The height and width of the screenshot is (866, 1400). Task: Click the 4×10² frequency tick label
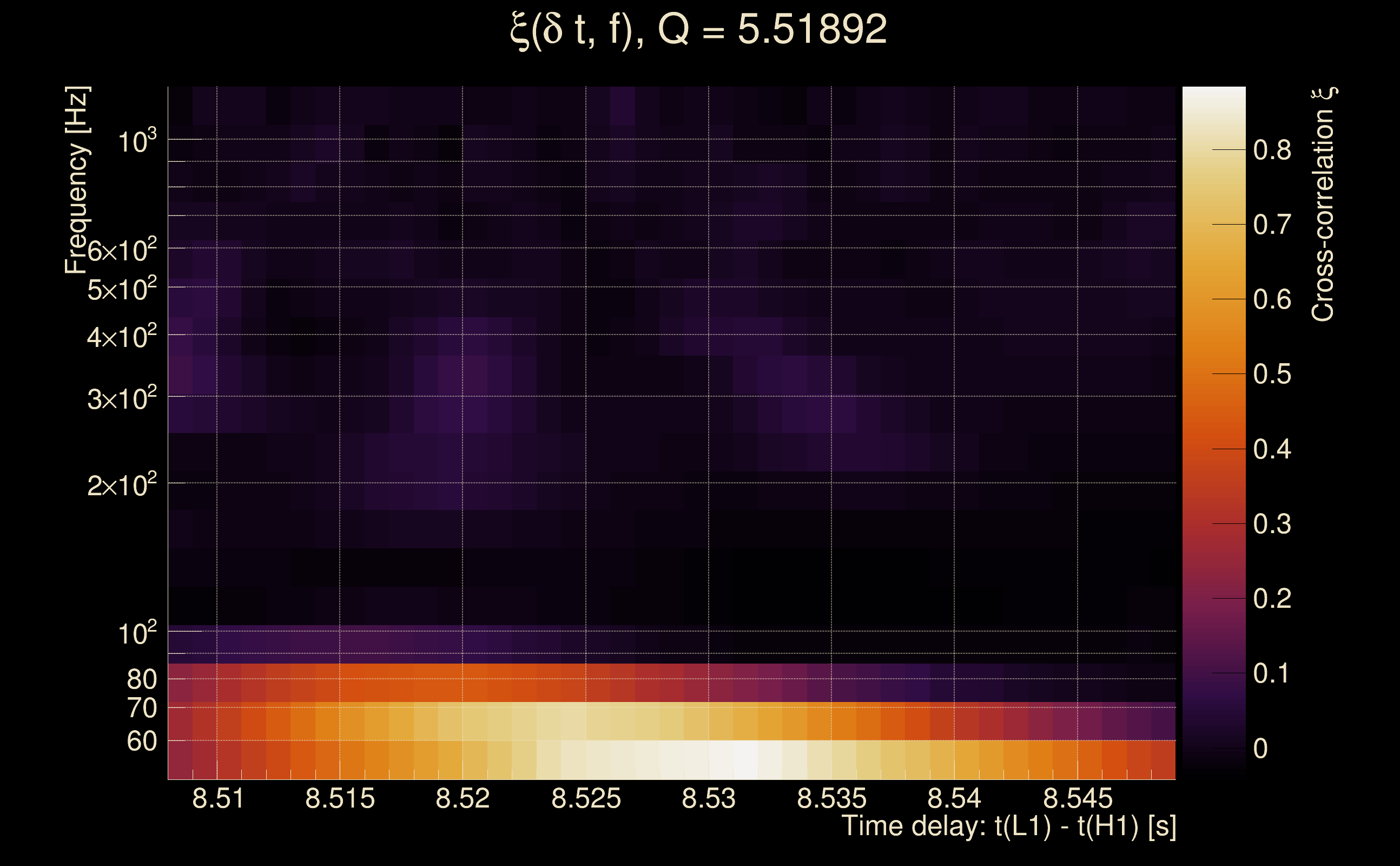point(121,336)
